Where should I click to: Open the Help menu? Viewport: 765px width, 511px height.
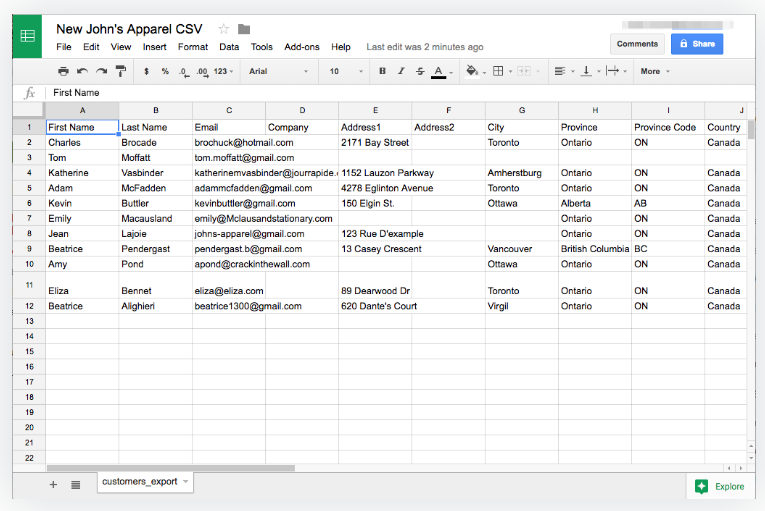(x=341, y=47)
